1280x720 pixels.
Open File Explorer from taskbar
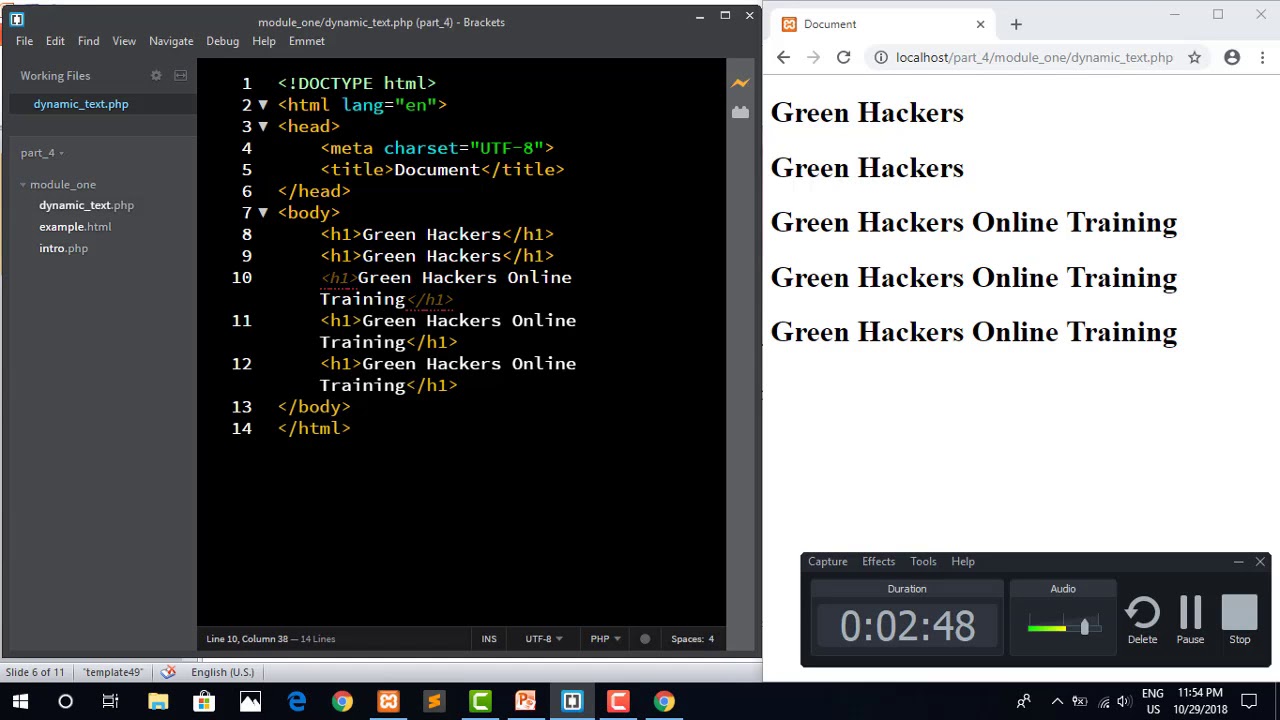[158, 701]
